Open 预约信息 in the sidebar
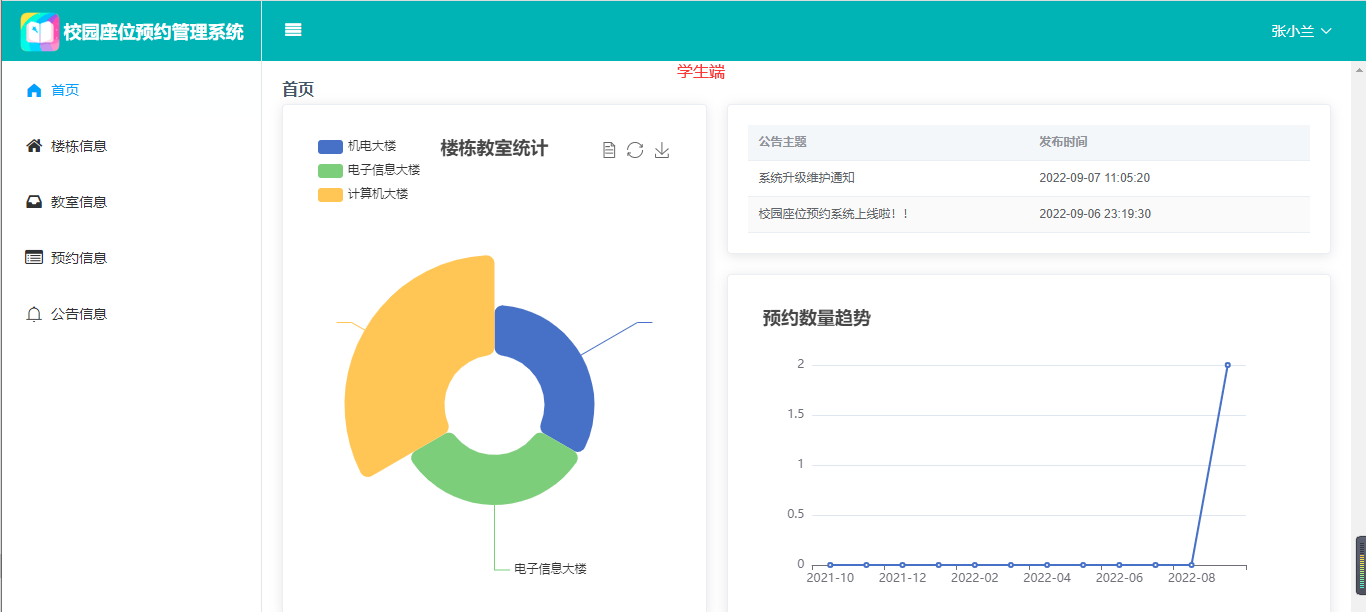 78,258
